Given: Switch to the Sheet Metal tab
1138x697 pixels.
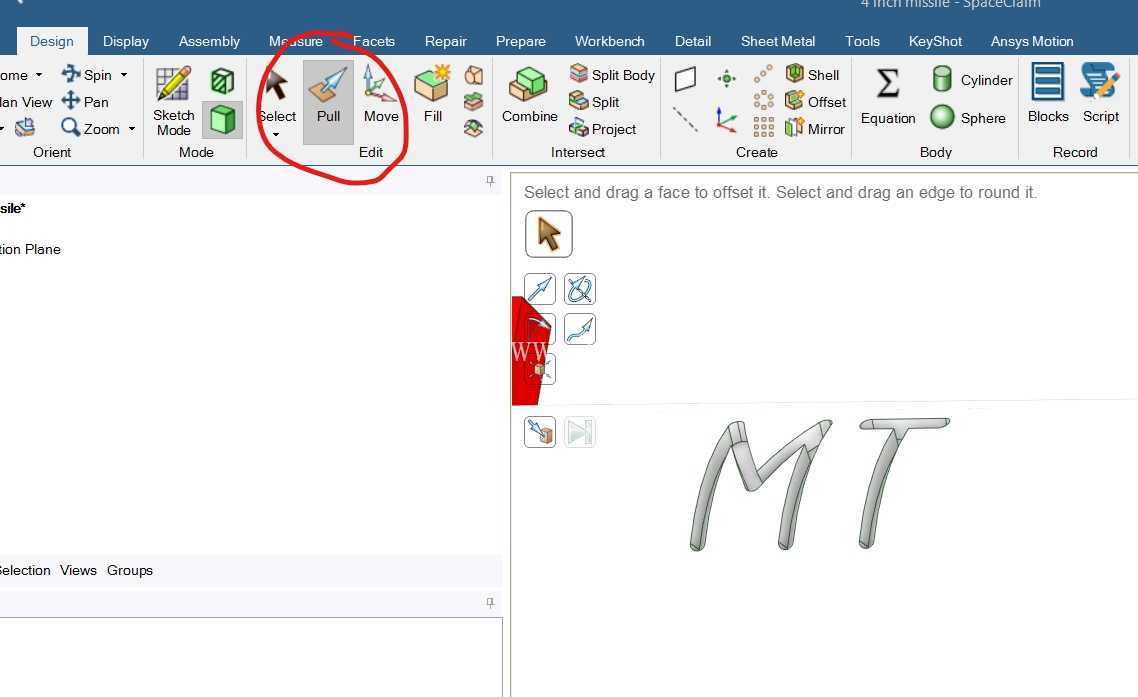Looking at the screenshot, I should (778, 41).
